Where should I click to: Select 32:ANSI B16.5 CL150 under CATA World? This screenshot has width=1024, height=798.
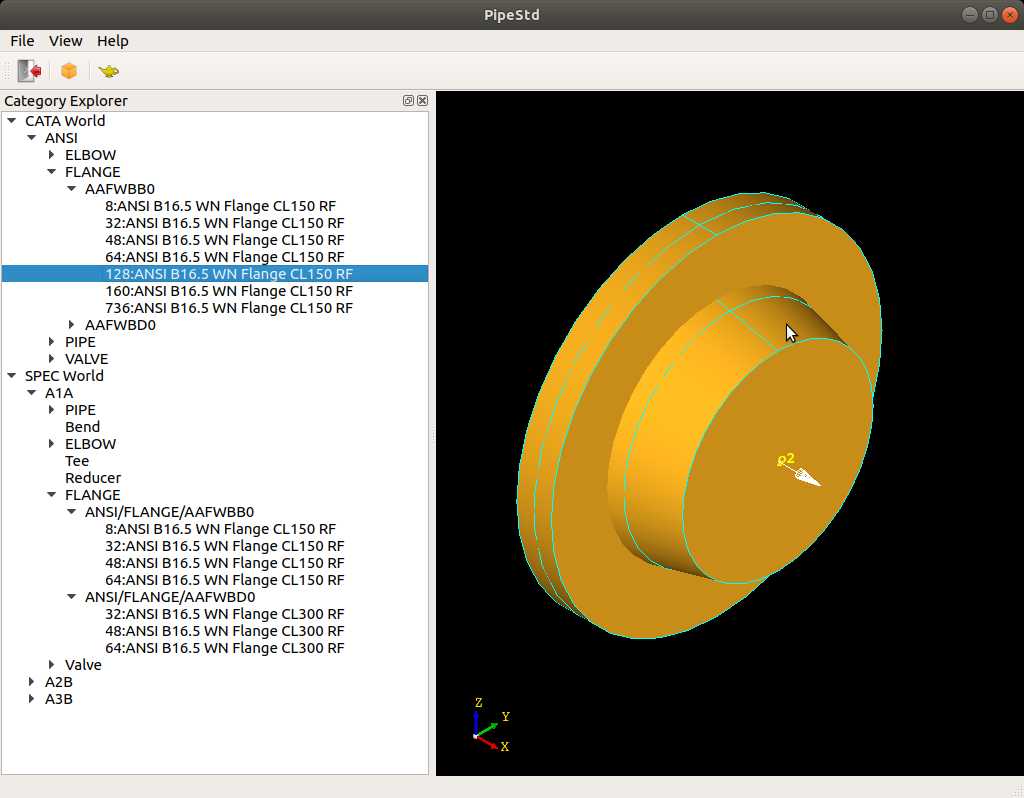point(224,223)
